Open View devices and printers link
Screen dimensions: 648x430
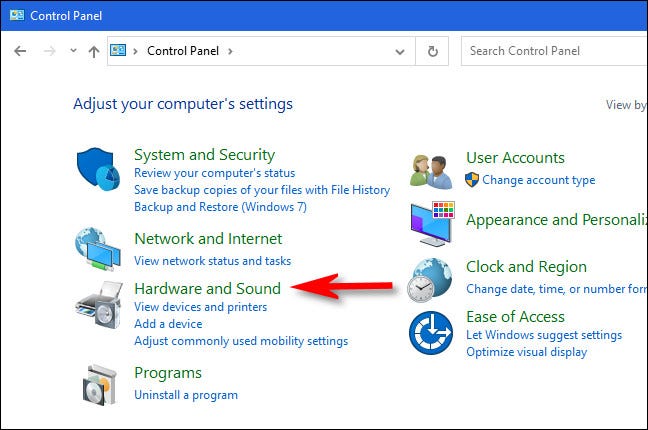[200, 307]
